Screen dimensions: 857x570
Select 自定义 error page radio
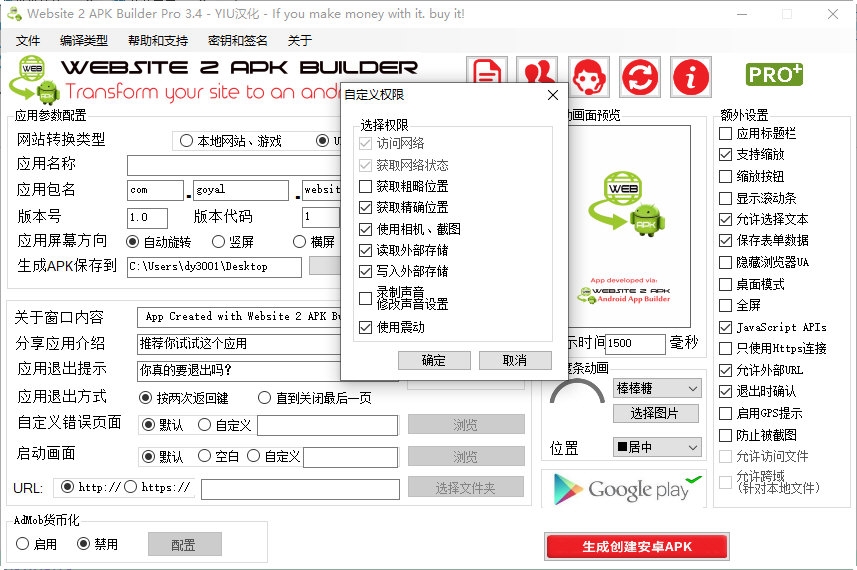pyautogui.click(x=204, y=425)
